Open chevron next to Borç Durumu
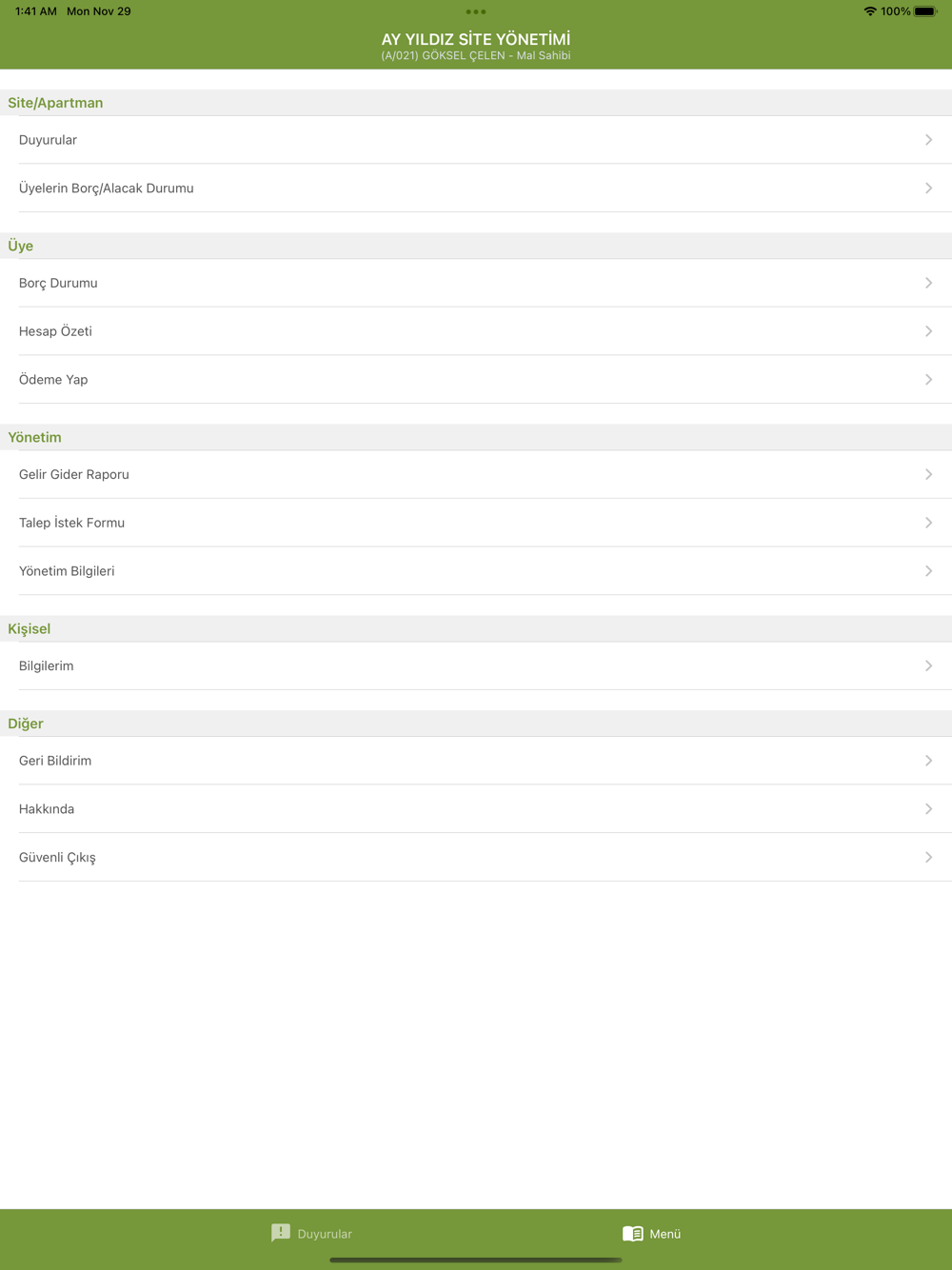Screen dimensions: 952x1270 coord(928,283)
